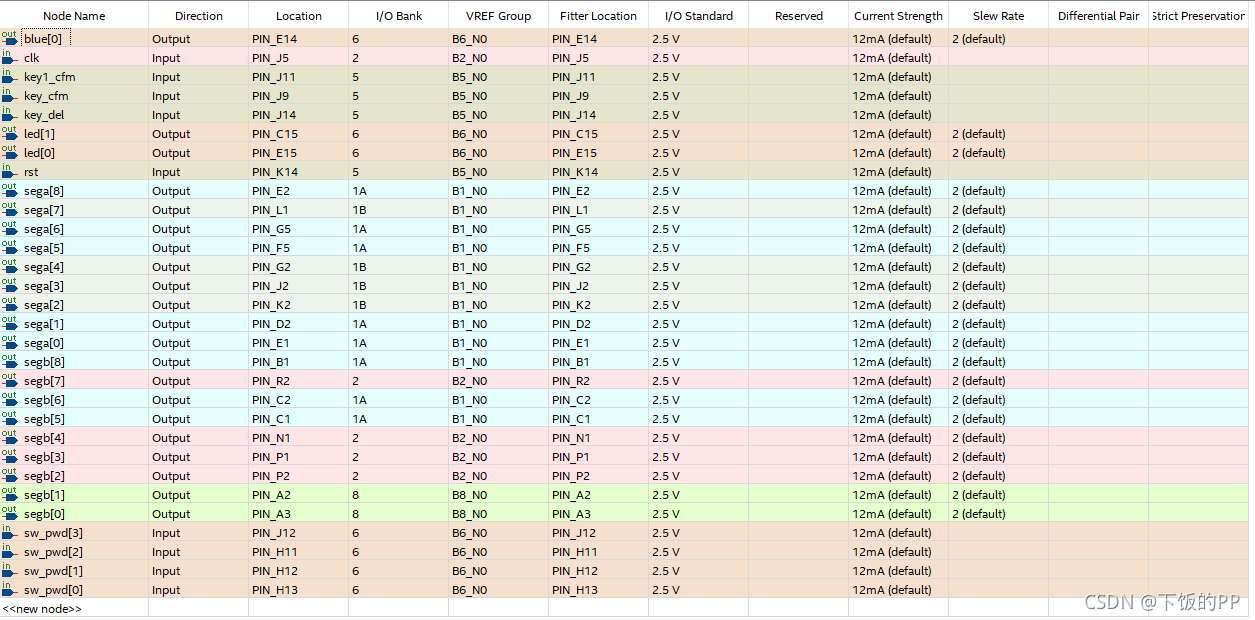Screen dimensions: 1255x620
Task: Click the Direction column header
Action: 199,16
